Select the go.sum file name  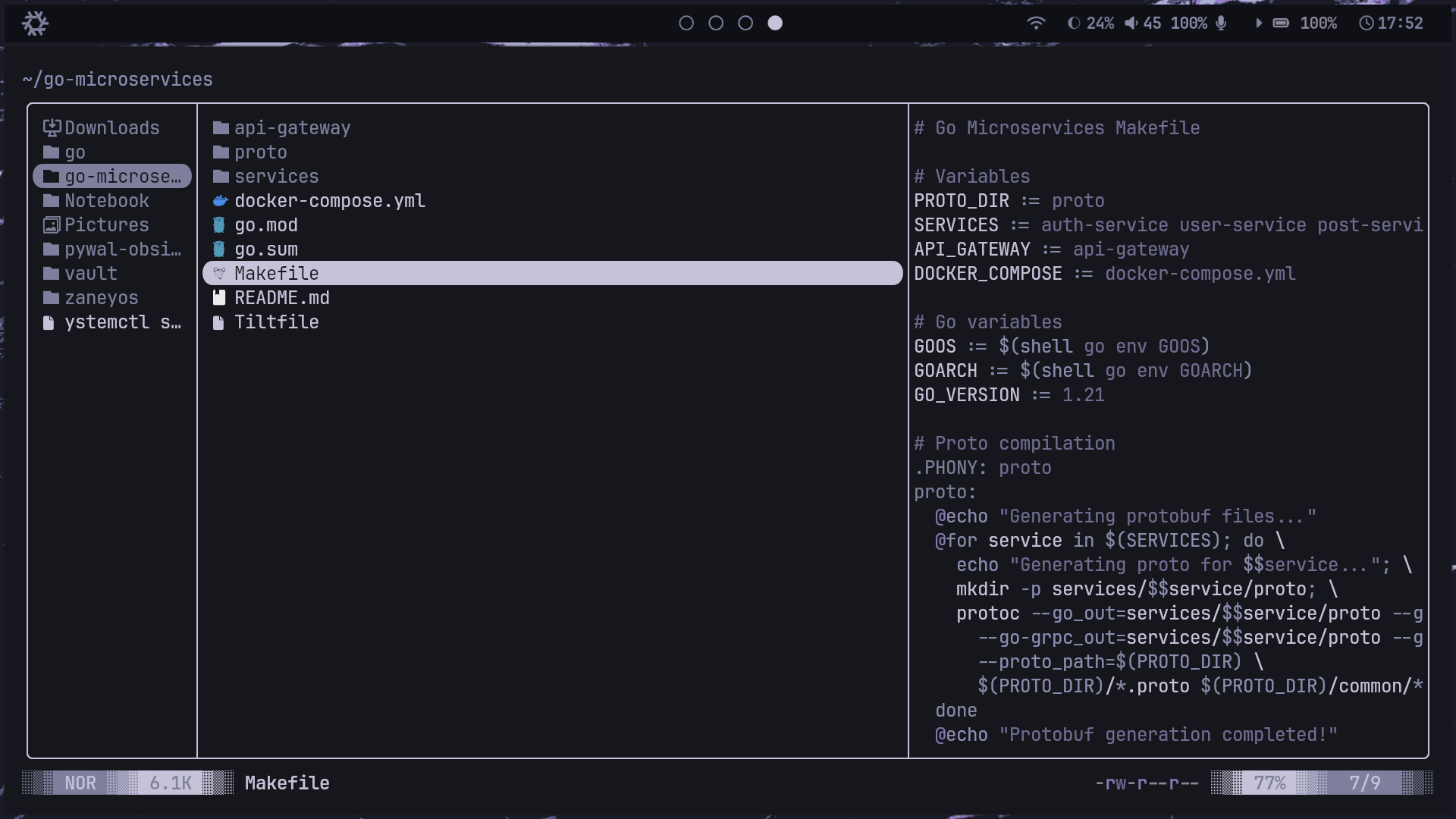coord(266,249)
